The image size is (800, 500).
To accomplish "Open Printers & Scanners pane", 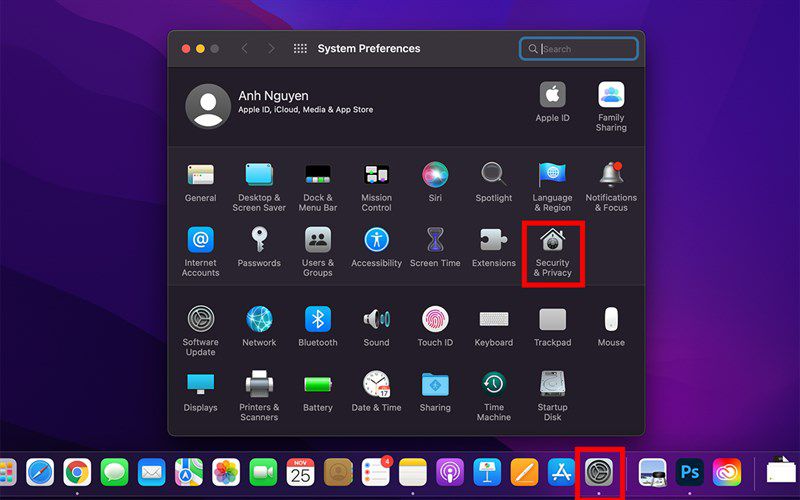I will (259, 396).
